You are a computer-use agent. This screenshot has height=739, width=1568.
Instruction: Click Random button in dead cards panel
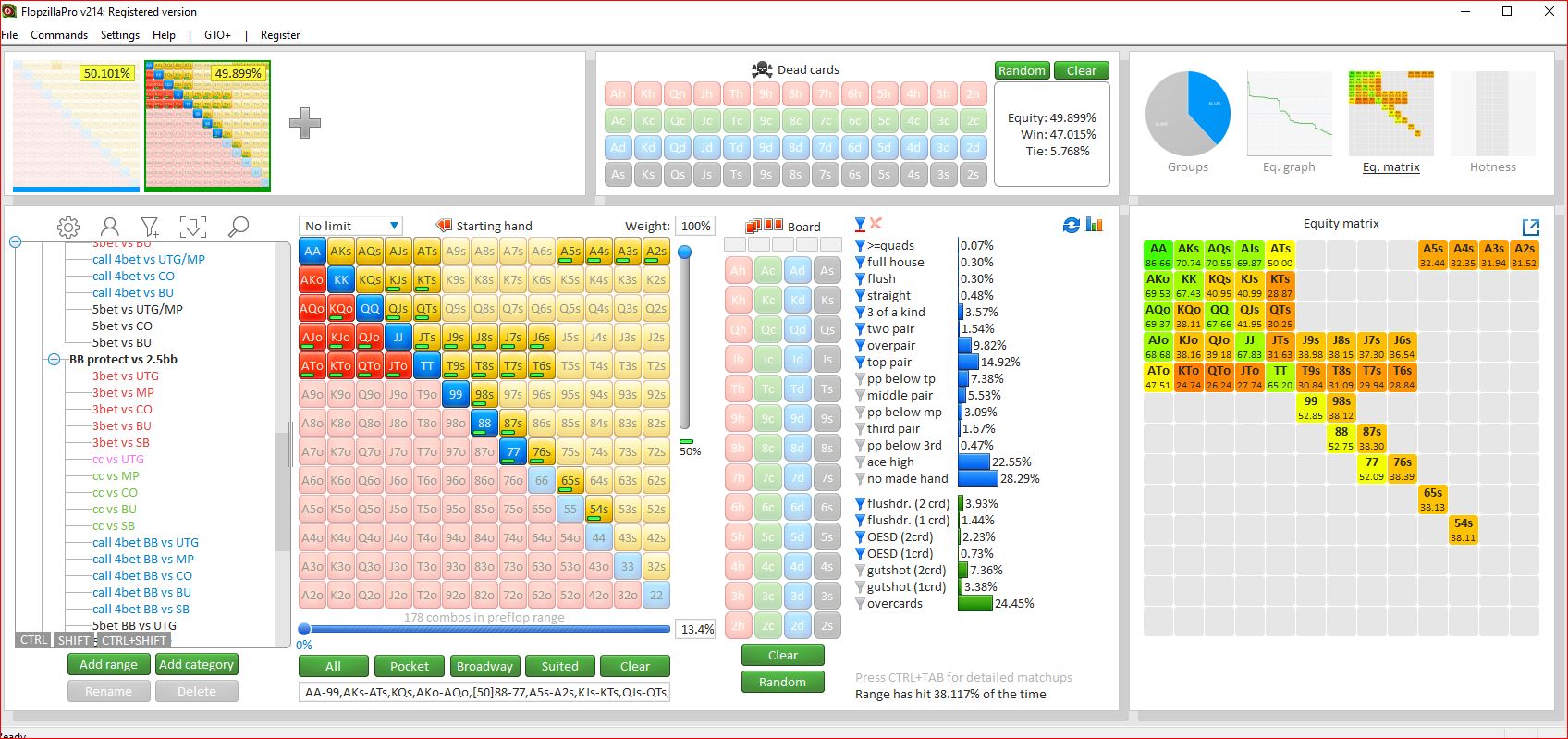tap(1022, 70)
